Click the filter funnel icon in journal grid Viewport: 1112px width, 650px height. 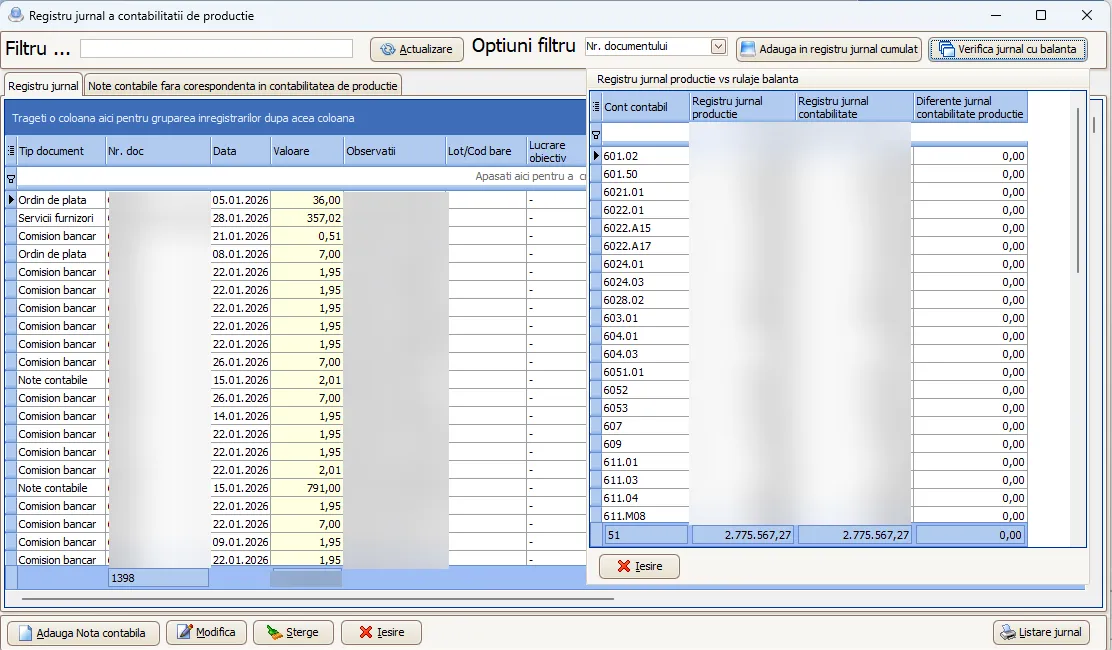point(11,179)
